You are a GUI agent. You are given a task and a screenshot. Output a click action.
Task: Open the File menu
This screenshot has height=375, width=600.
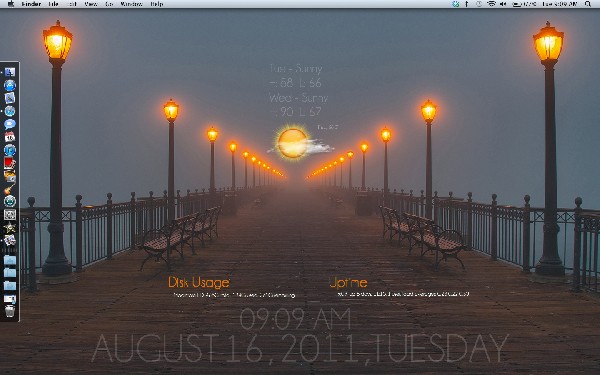53,4
